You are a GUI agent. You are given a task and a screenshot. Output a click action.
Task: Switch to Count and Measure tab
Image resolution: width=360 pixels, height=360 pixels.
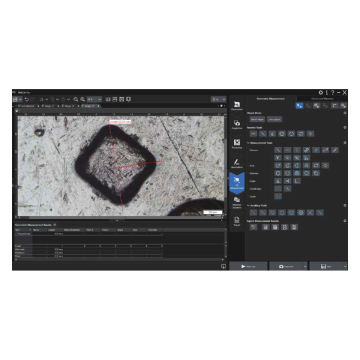point(322,99)
